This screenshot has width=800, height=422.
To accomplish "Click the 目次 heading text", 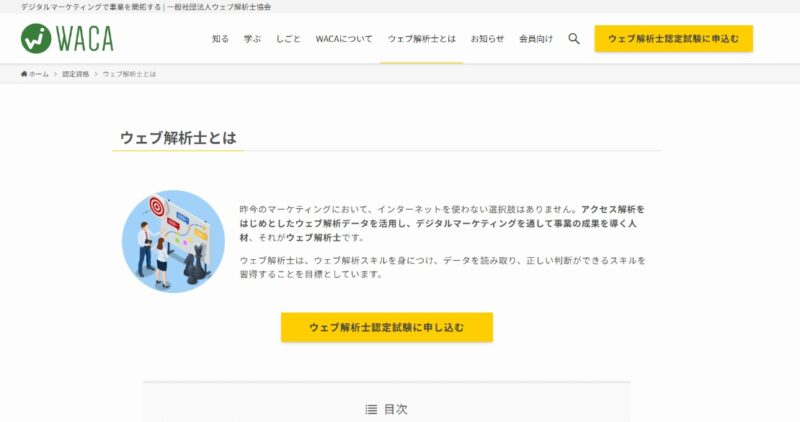I will click(x=396, y=409).
